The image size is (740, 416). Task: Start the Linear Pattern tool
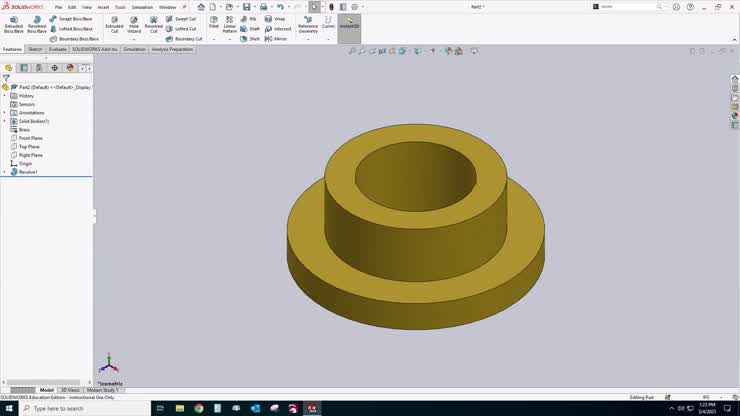click(229, 25)
